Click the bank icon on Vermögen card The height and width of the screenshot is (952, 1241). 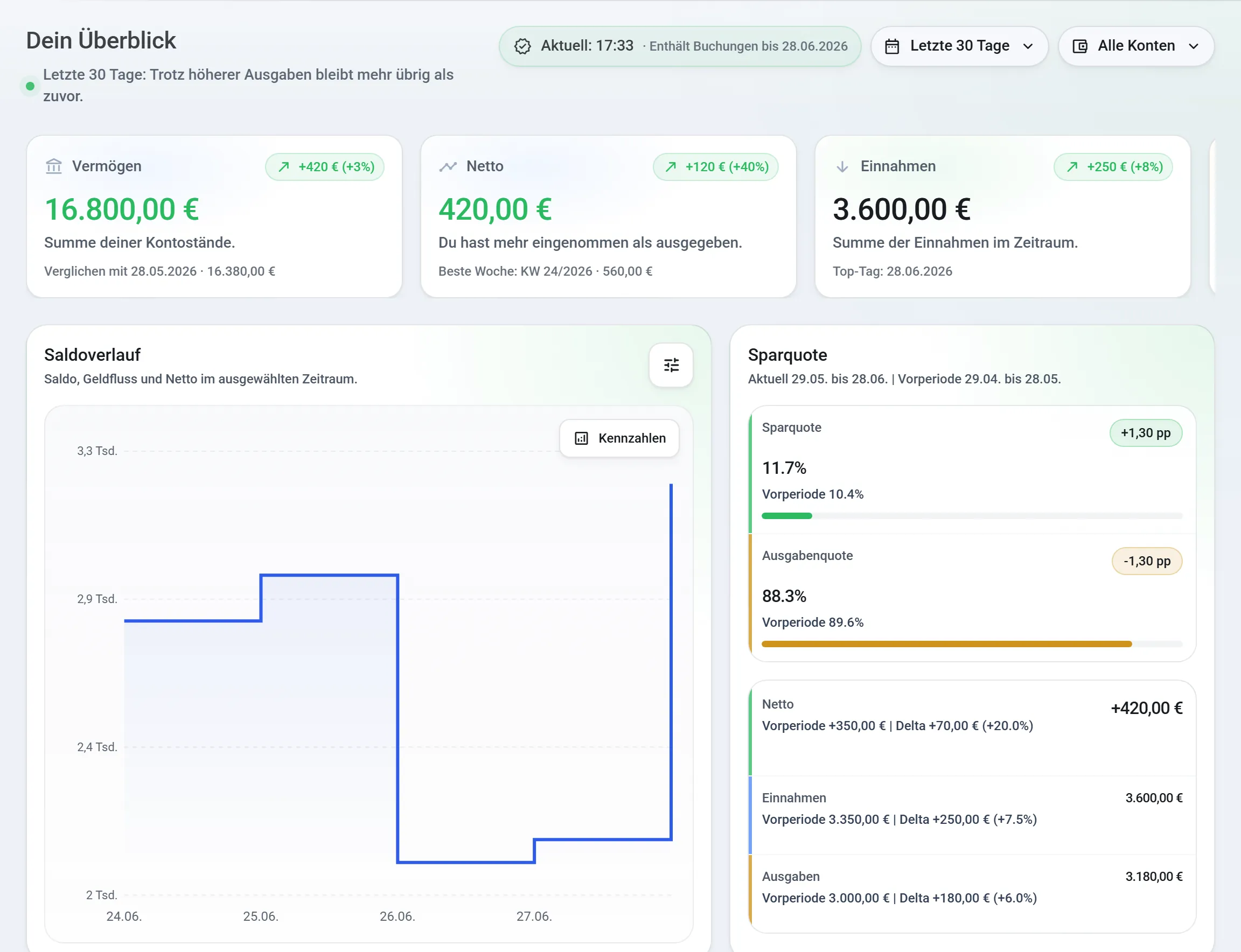click(x=54, y=166)
